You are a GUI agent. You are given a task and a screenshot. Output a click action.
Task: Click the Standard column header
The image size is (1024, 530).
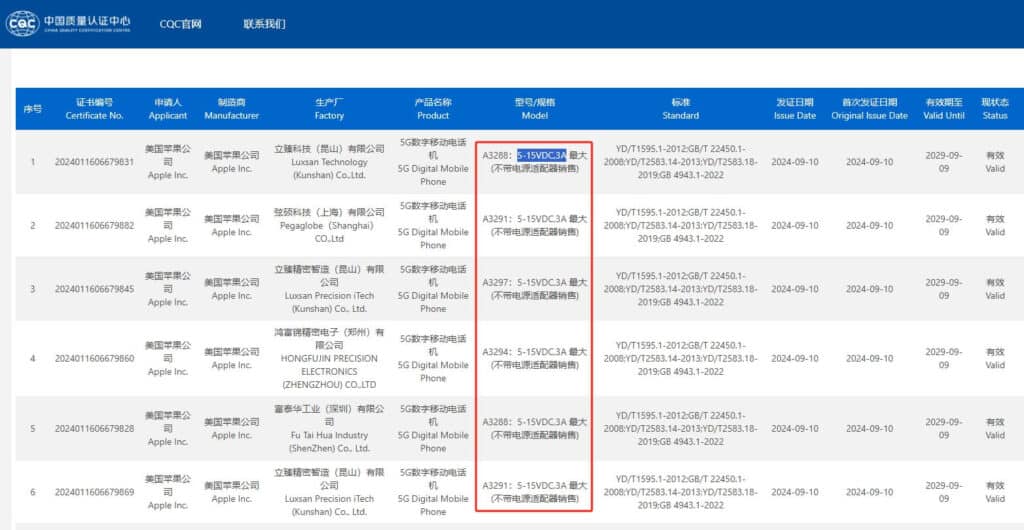[680, 109]
